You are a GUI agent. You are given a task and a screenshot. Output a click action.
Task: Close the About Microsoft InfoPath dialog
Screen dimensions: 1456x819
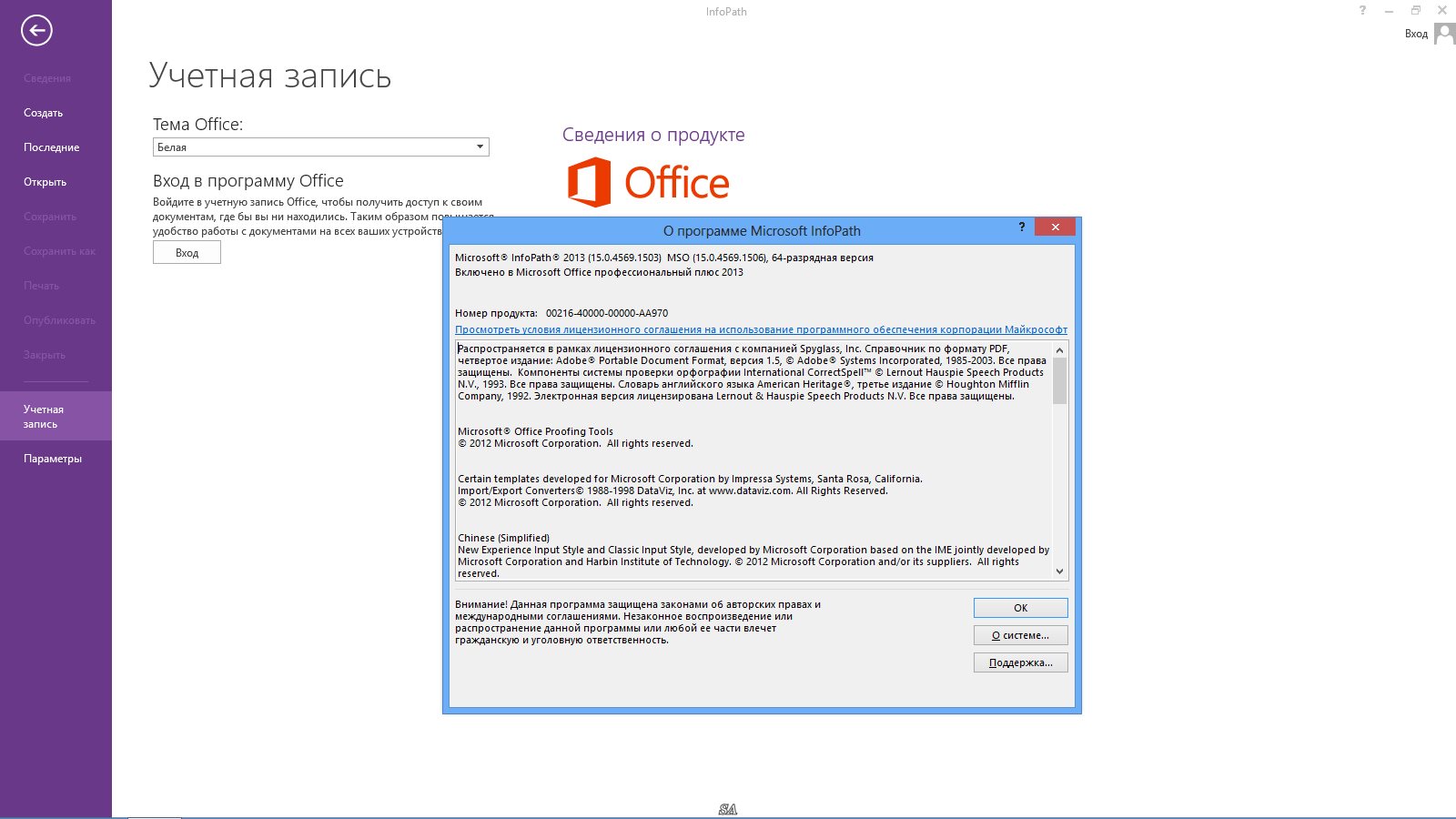(1055, 227)
